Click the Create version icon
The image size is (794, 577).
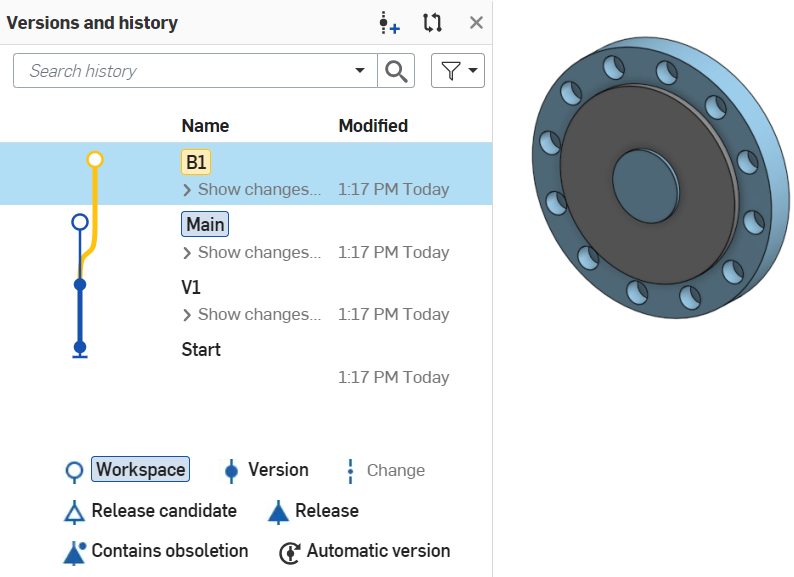389,23
